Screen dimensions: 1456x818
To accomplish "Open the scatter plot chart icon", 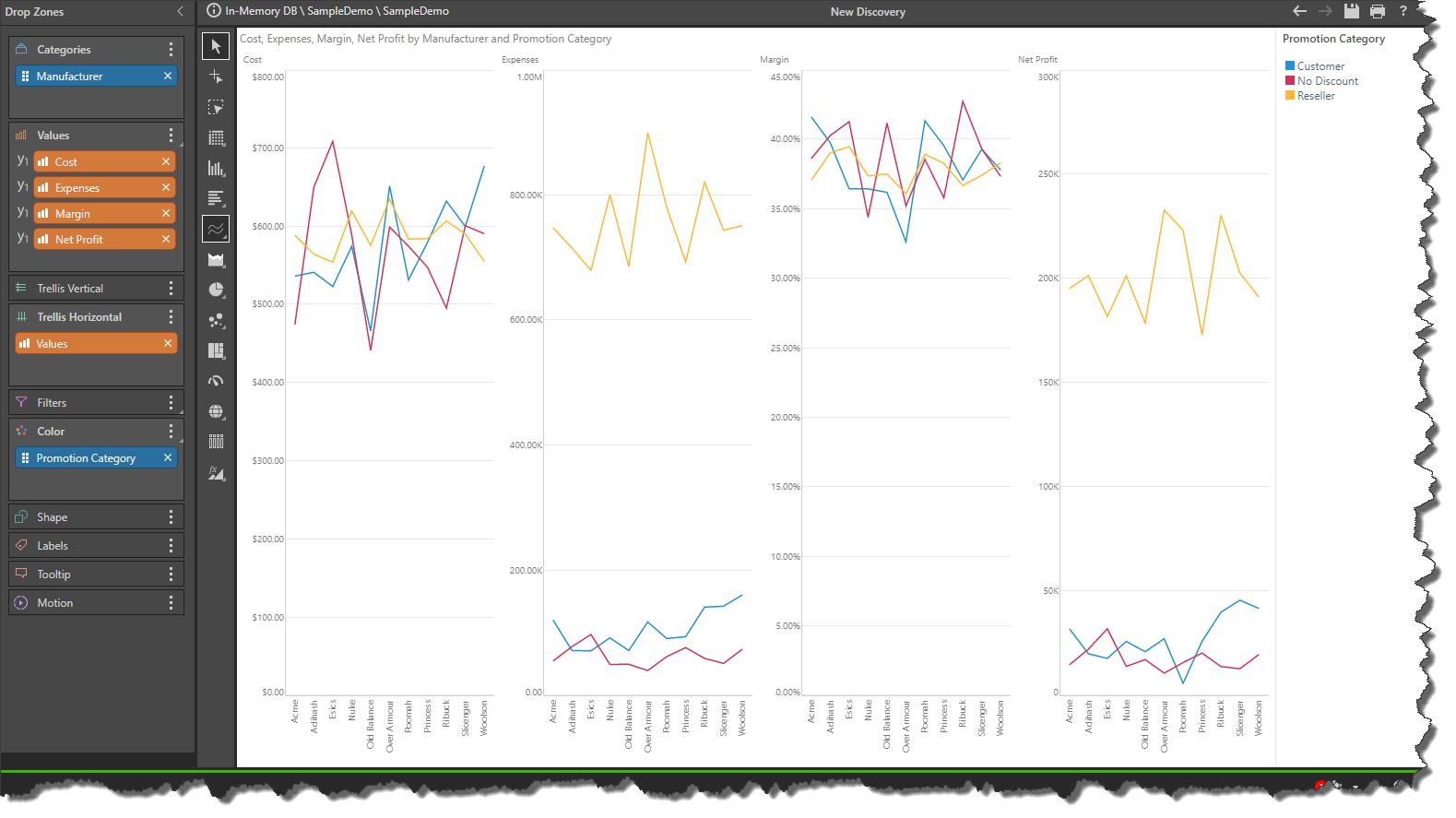I will click(216, 320).
